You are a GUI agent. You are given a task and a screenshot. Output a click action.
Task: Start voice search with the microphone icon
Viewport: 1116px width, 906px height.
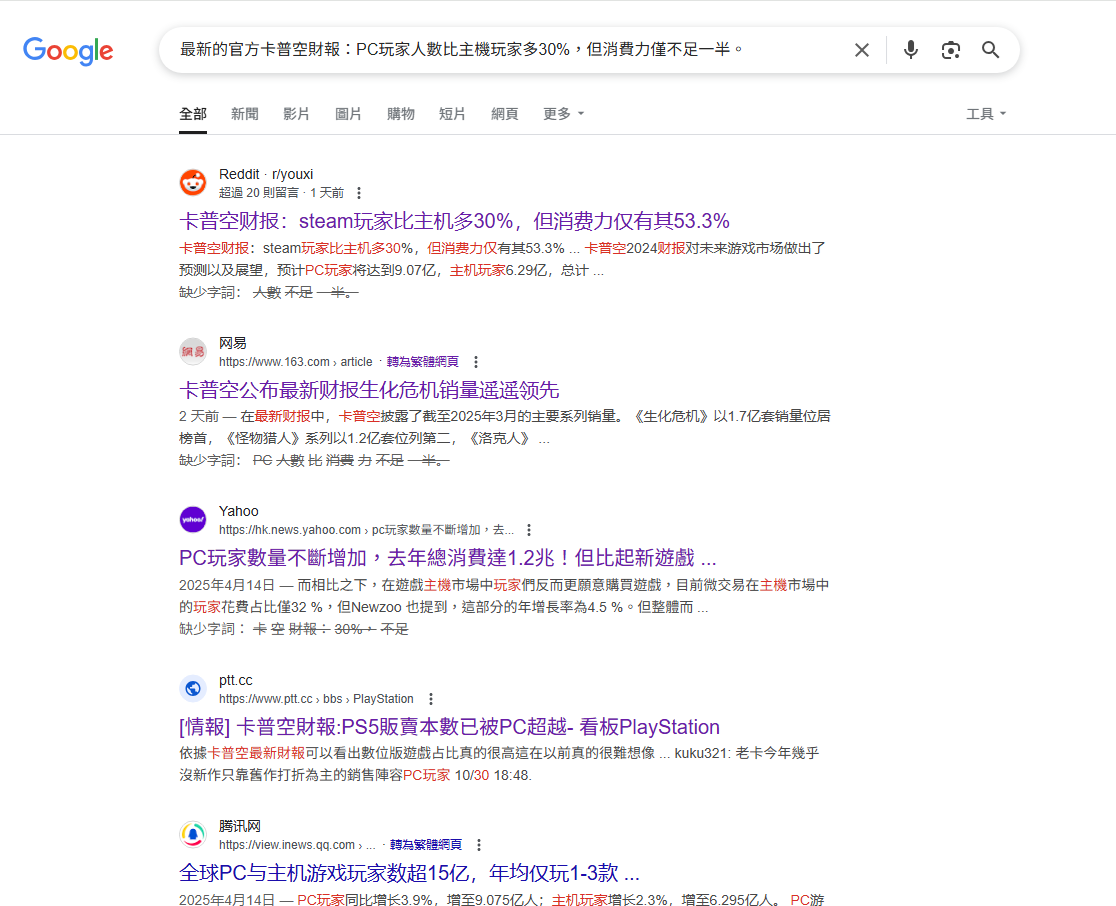pyautogui.click(x=910, y=50)
